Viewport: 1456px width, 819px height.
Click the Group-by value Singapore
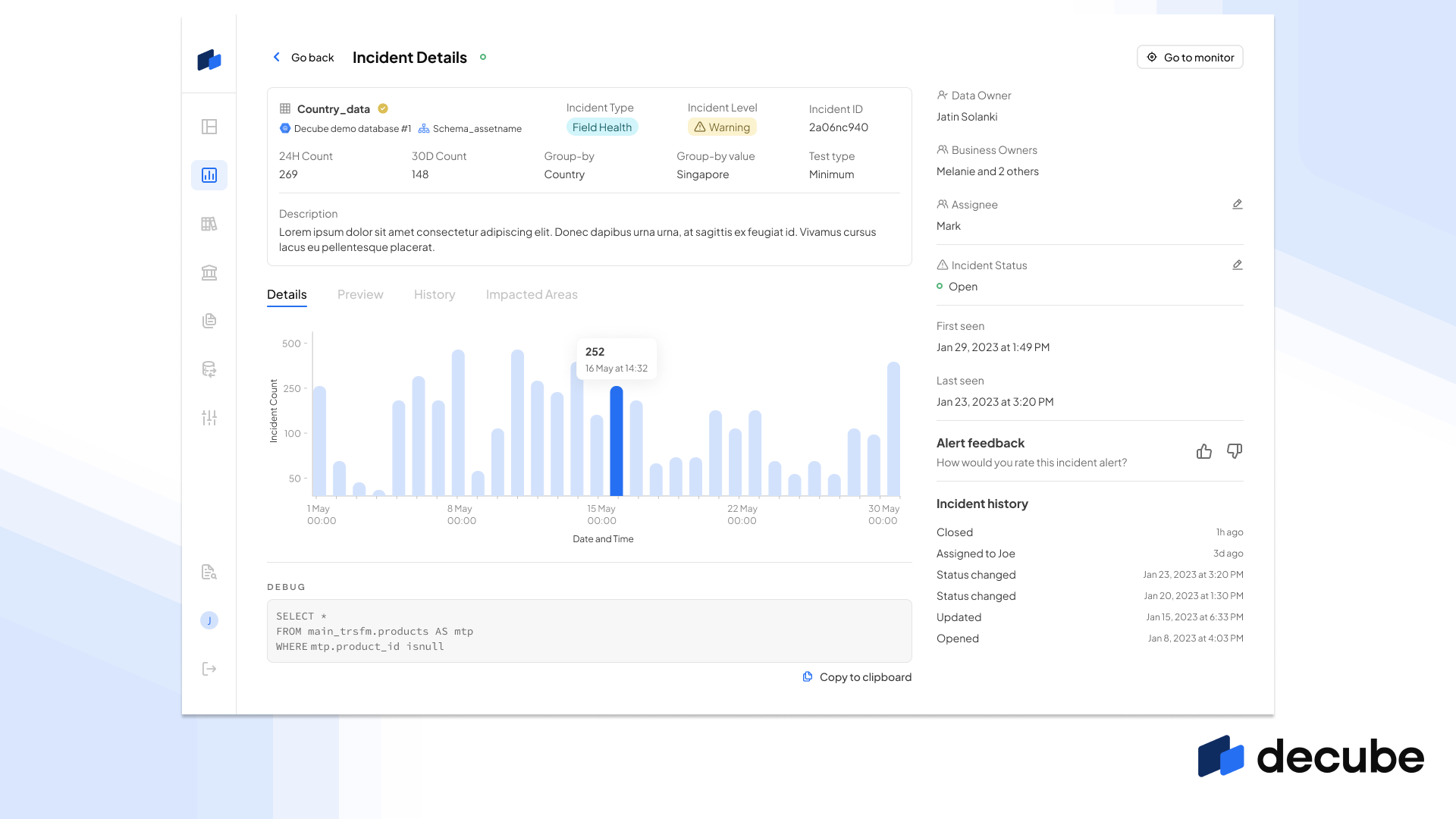coord(703,174)
